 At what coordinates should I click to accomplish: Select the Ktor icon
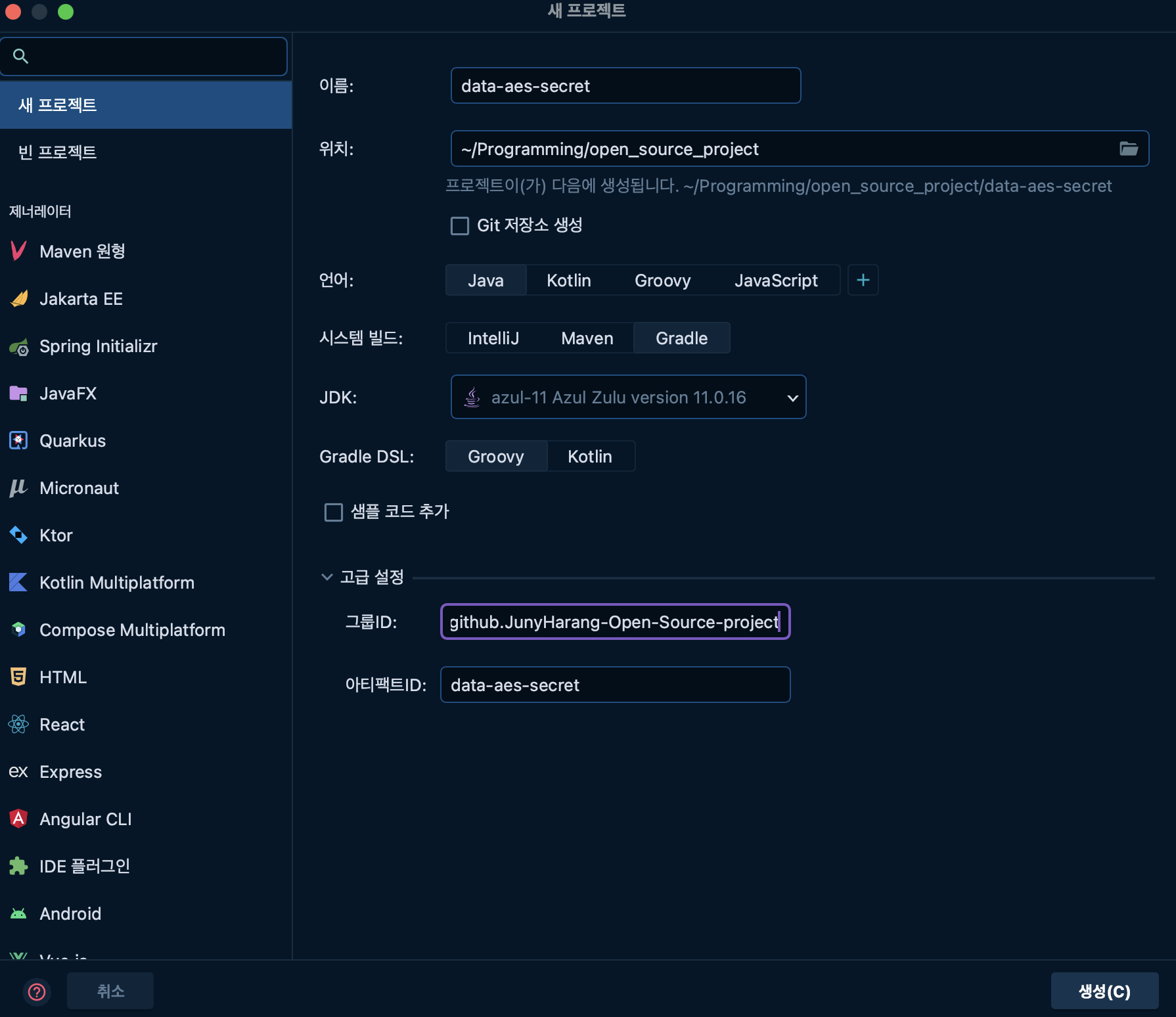pos(18,535)
